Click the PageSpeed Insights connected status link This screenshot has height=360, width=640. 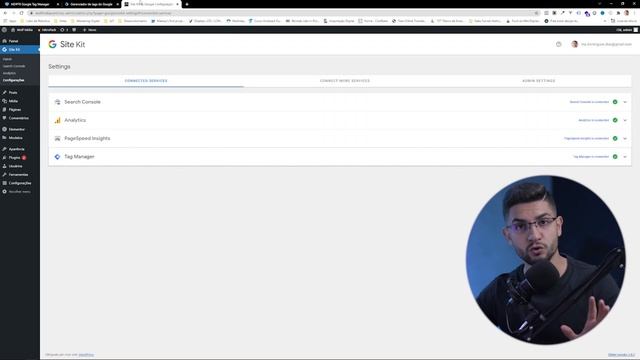(x=587, y=138)
